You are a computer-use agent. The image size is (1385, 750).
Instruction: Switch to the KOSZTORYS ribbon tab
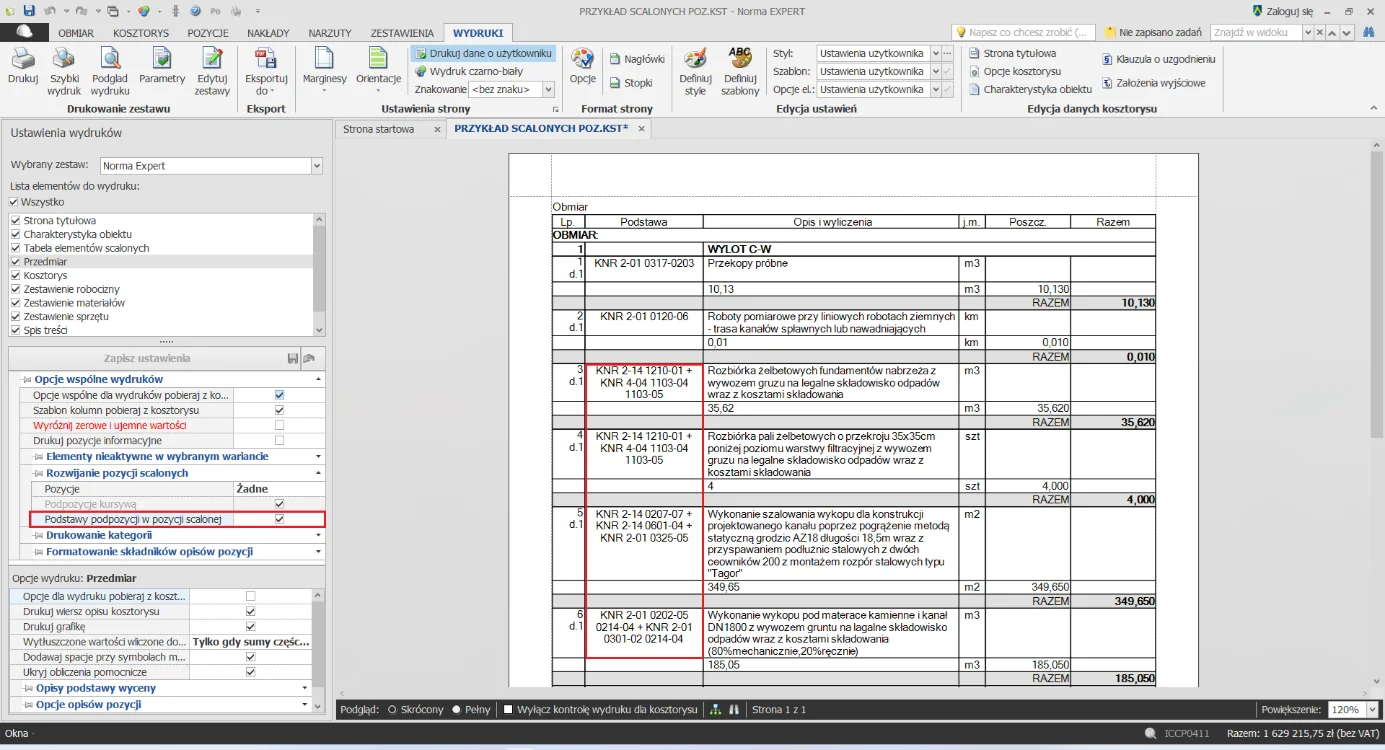click(140, 33)
